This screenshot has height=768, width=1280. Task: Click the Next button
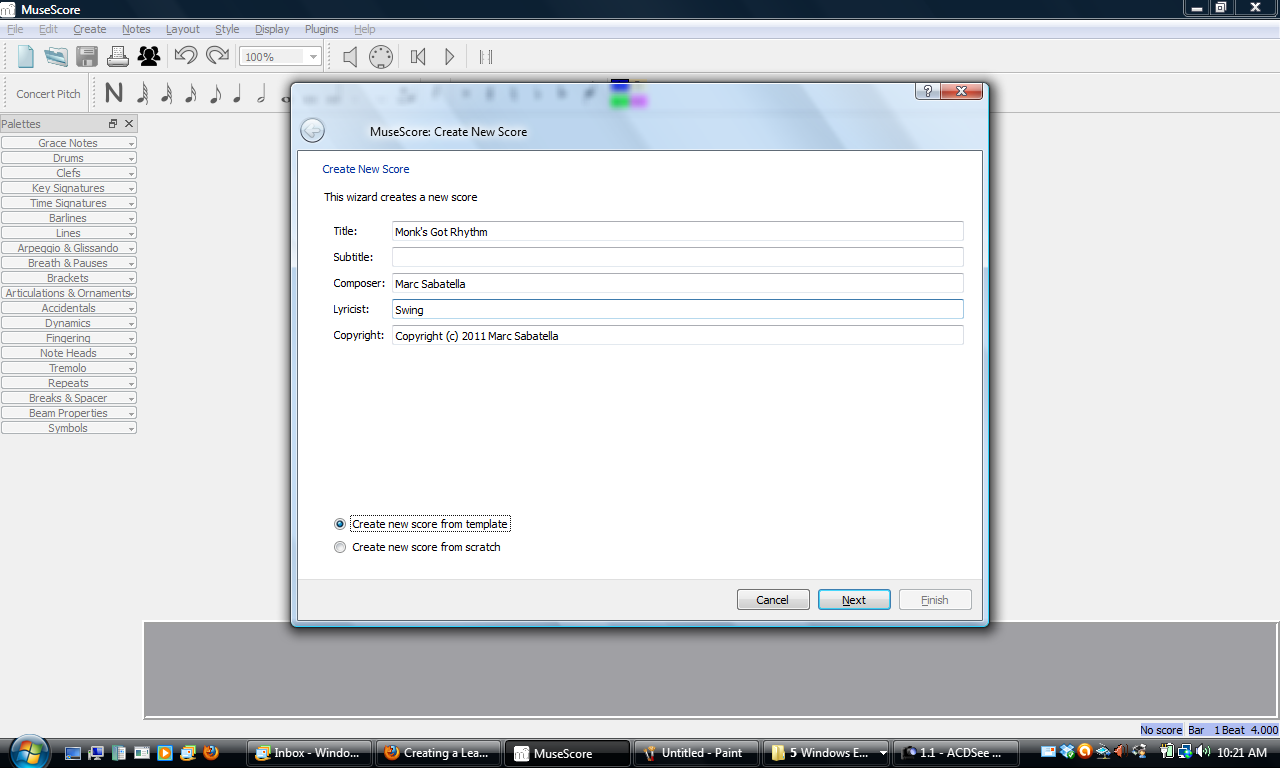854,600
